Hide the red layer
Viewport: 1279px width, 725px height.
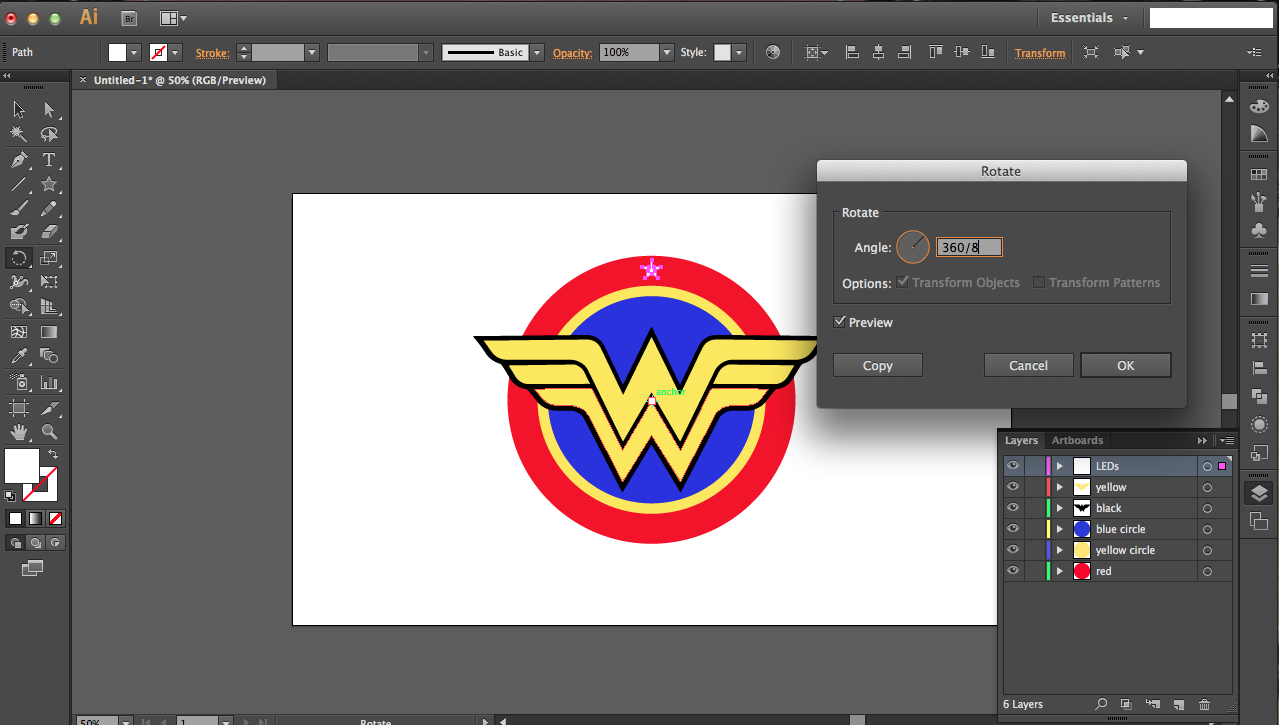1013,571
